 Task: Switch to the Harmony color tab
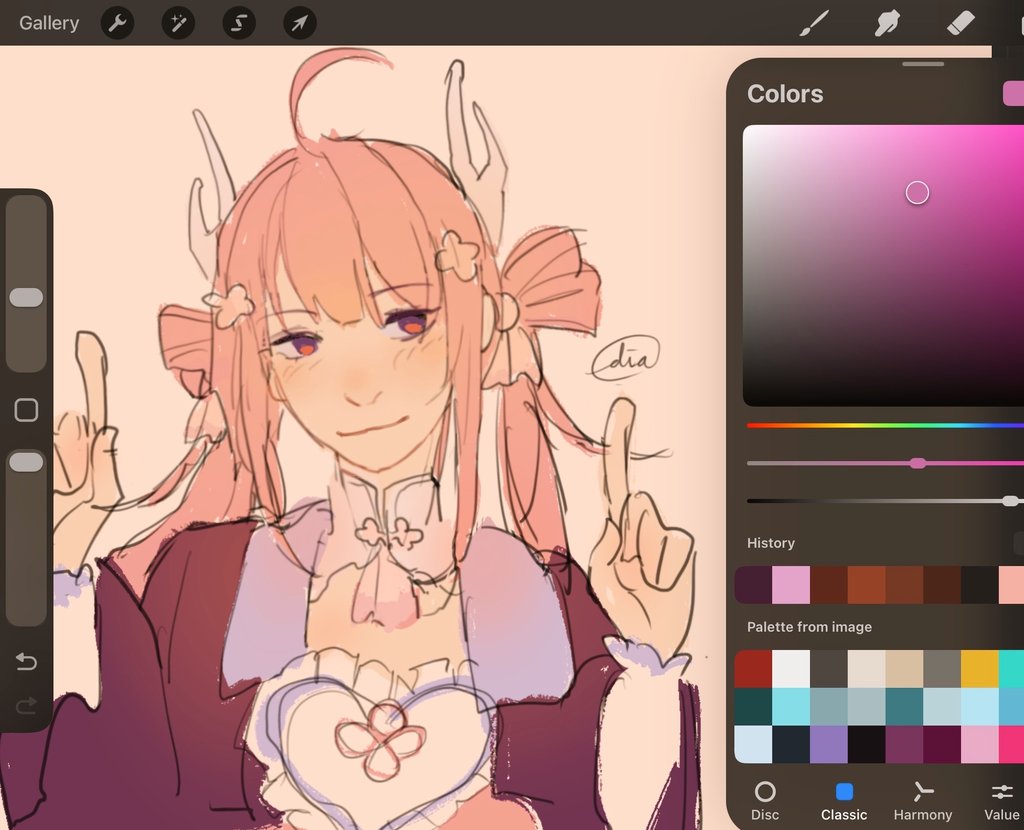tap(923, 801)
